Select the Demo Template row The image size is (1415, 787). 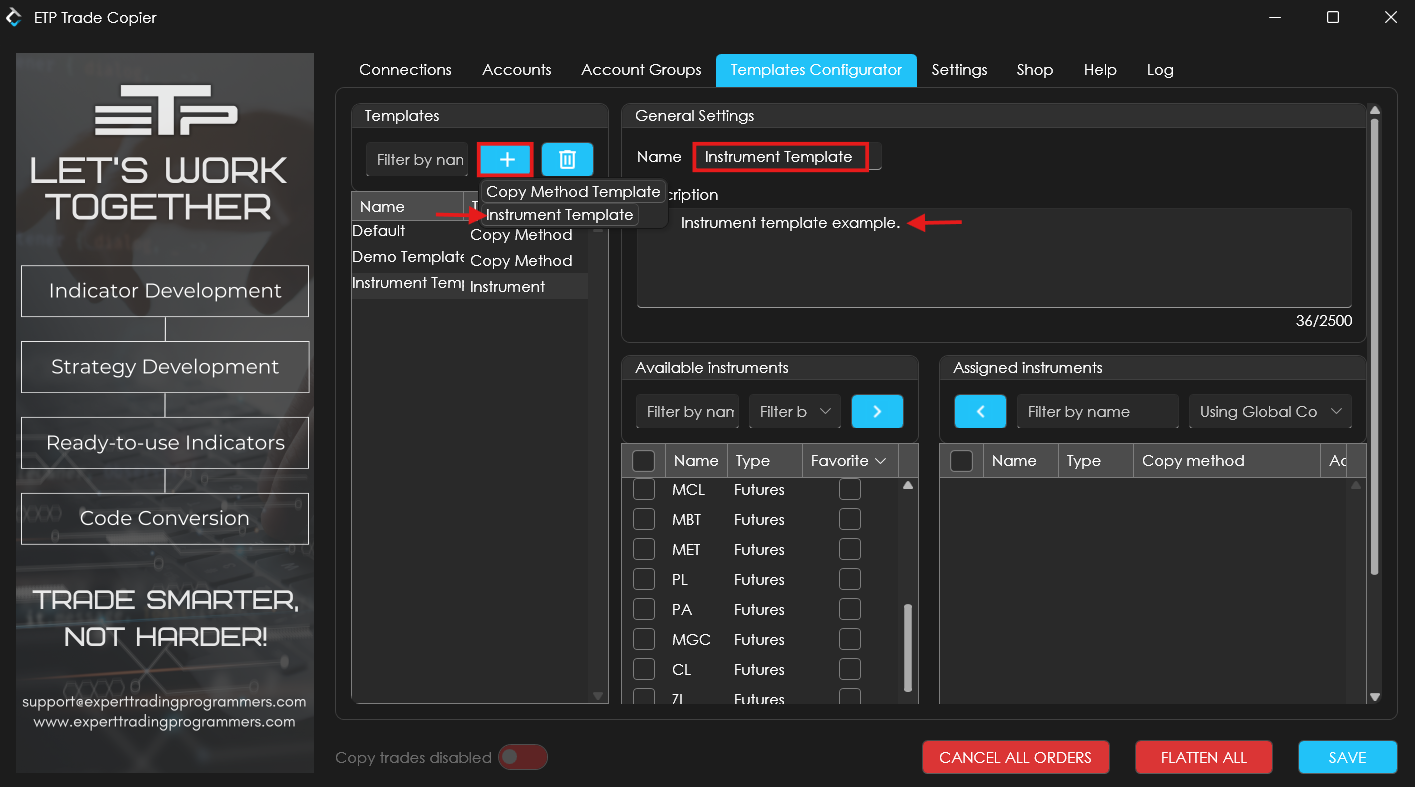(x=469, y=258)
